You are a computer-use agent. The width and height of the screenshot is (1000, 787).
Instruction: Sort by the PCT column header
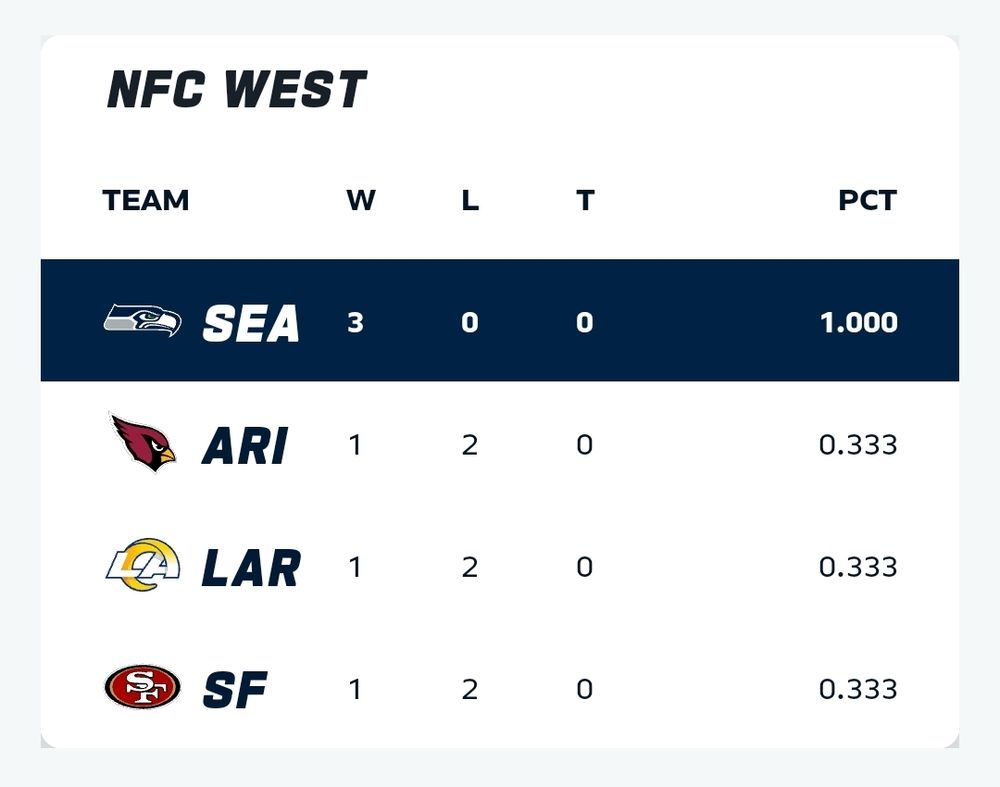point(867,200)
